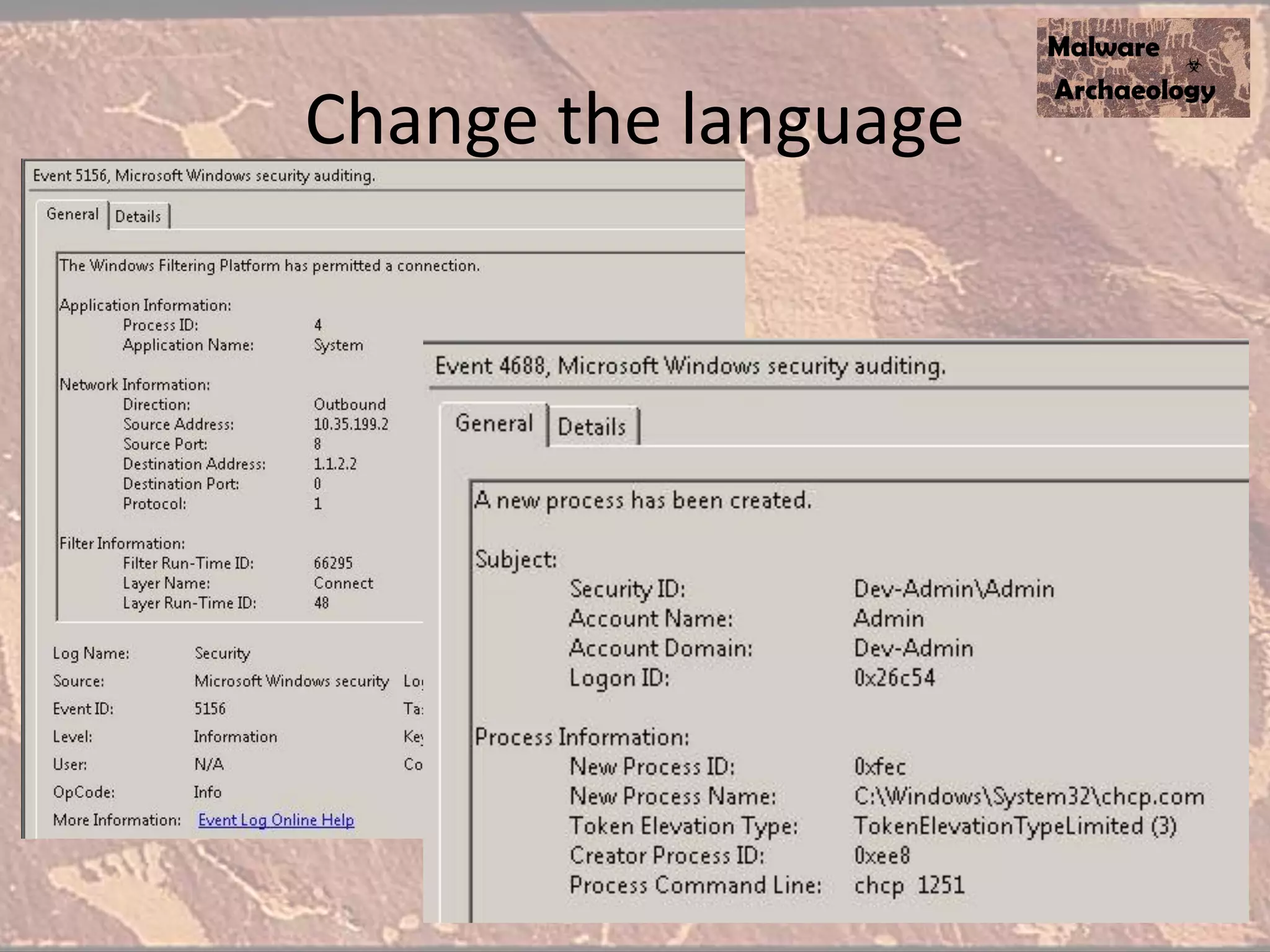Click the Layer Name value 'Connect'
1270x952 pixels.
point(343,583)
